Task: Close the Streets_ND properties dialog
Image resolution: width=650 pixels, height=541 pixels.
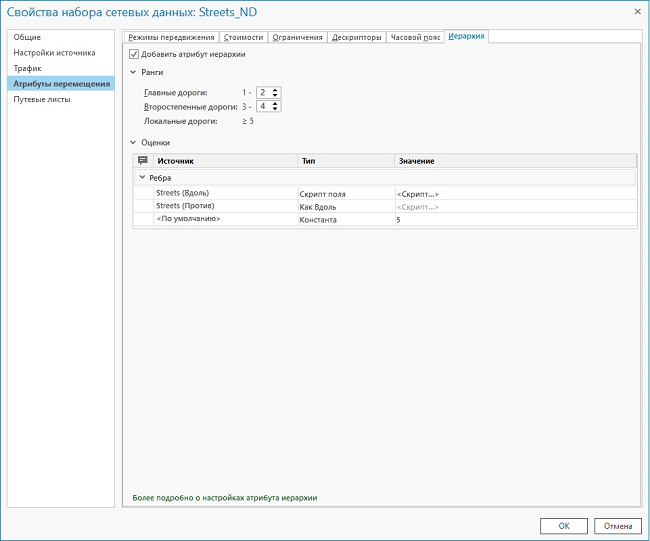Action: tap(637, 10)
